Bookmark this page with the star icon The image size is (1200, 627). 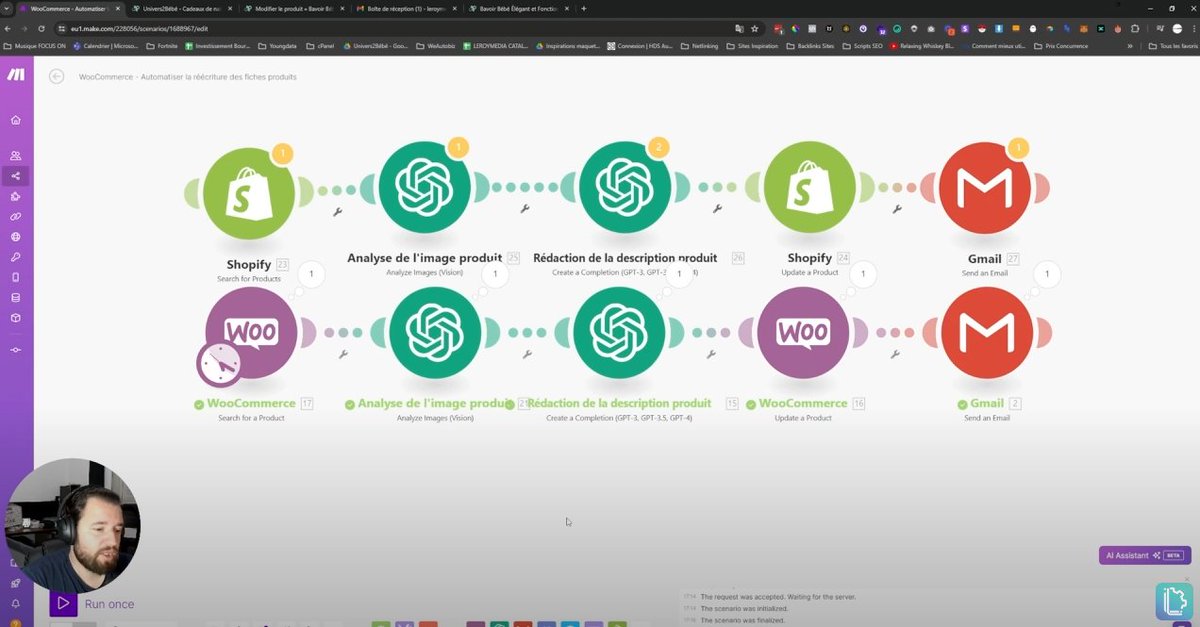point(754,28)
